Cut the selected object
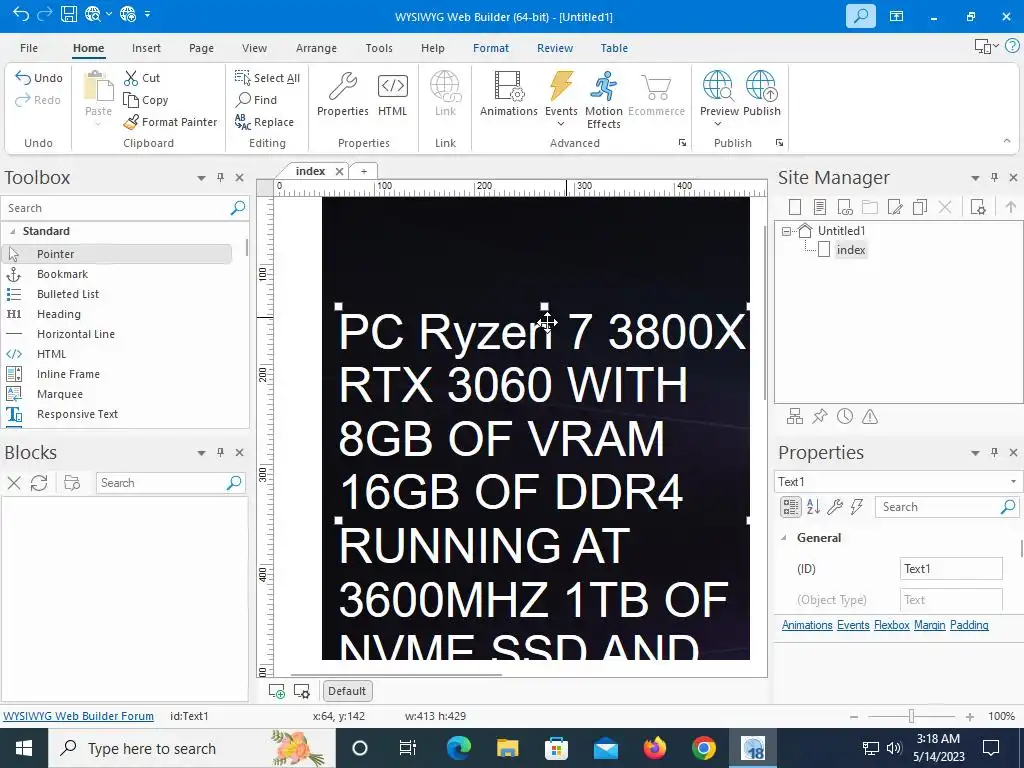 [142, 78]
